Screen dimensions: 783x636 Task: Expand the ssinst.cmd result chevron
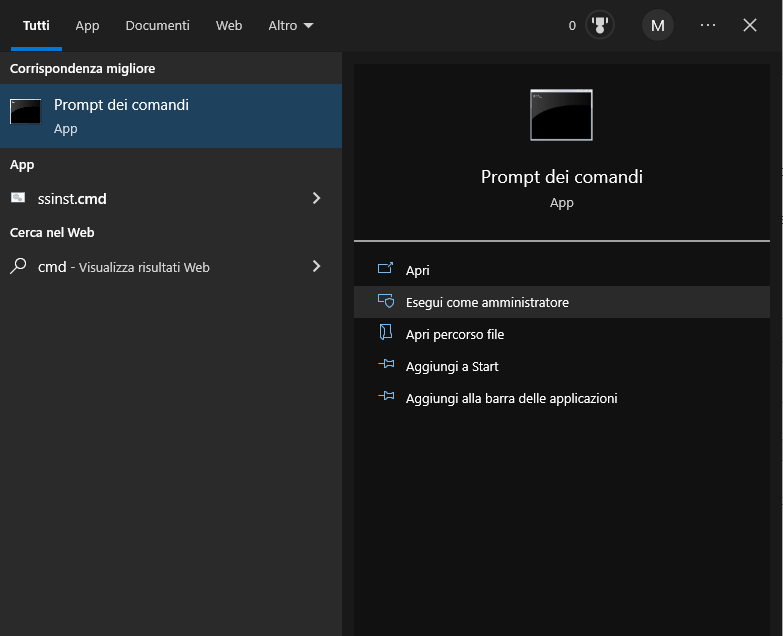click(x=316, y=198)
